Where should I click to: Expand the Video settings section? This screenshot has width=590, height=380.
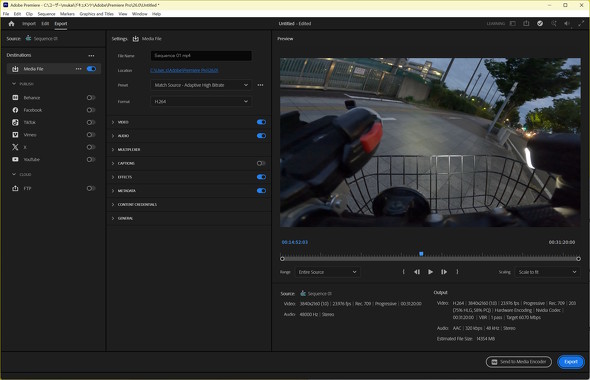coord(113,122)
